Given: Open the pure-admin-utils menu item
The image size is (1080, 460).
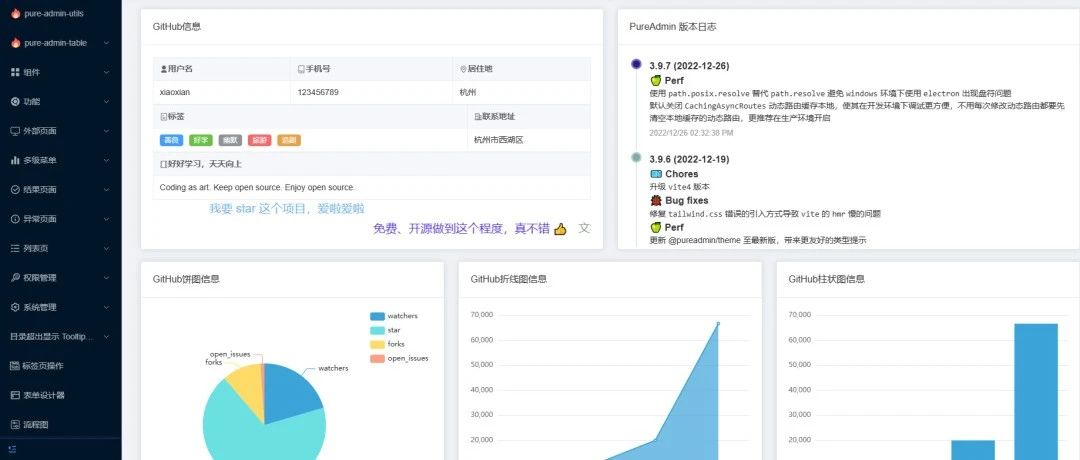Looking at the screenshot, I should point(61,13).
